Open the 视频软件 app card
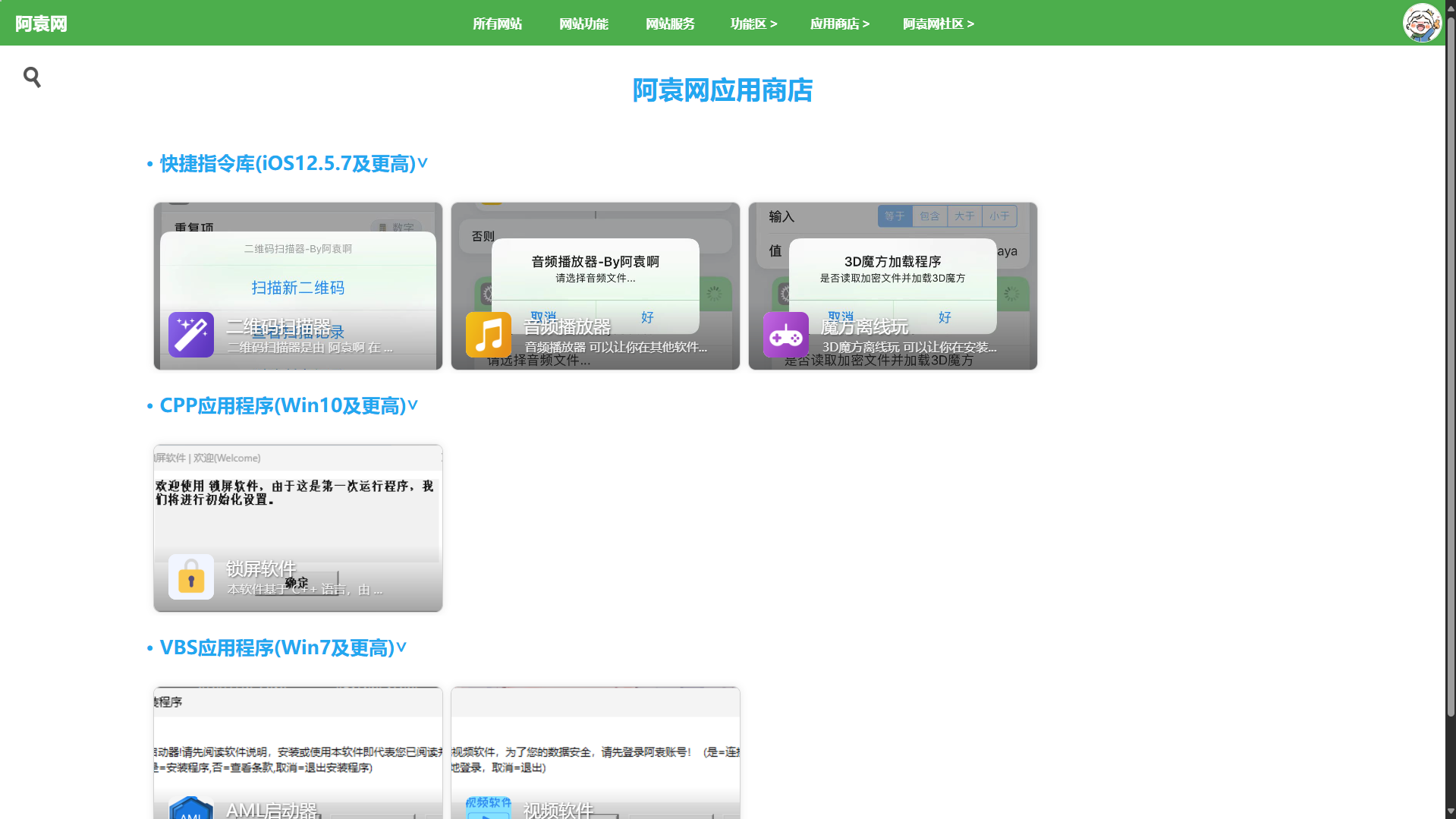The height and width of the screenshot is (819, 1456). (x=596, y=753)
